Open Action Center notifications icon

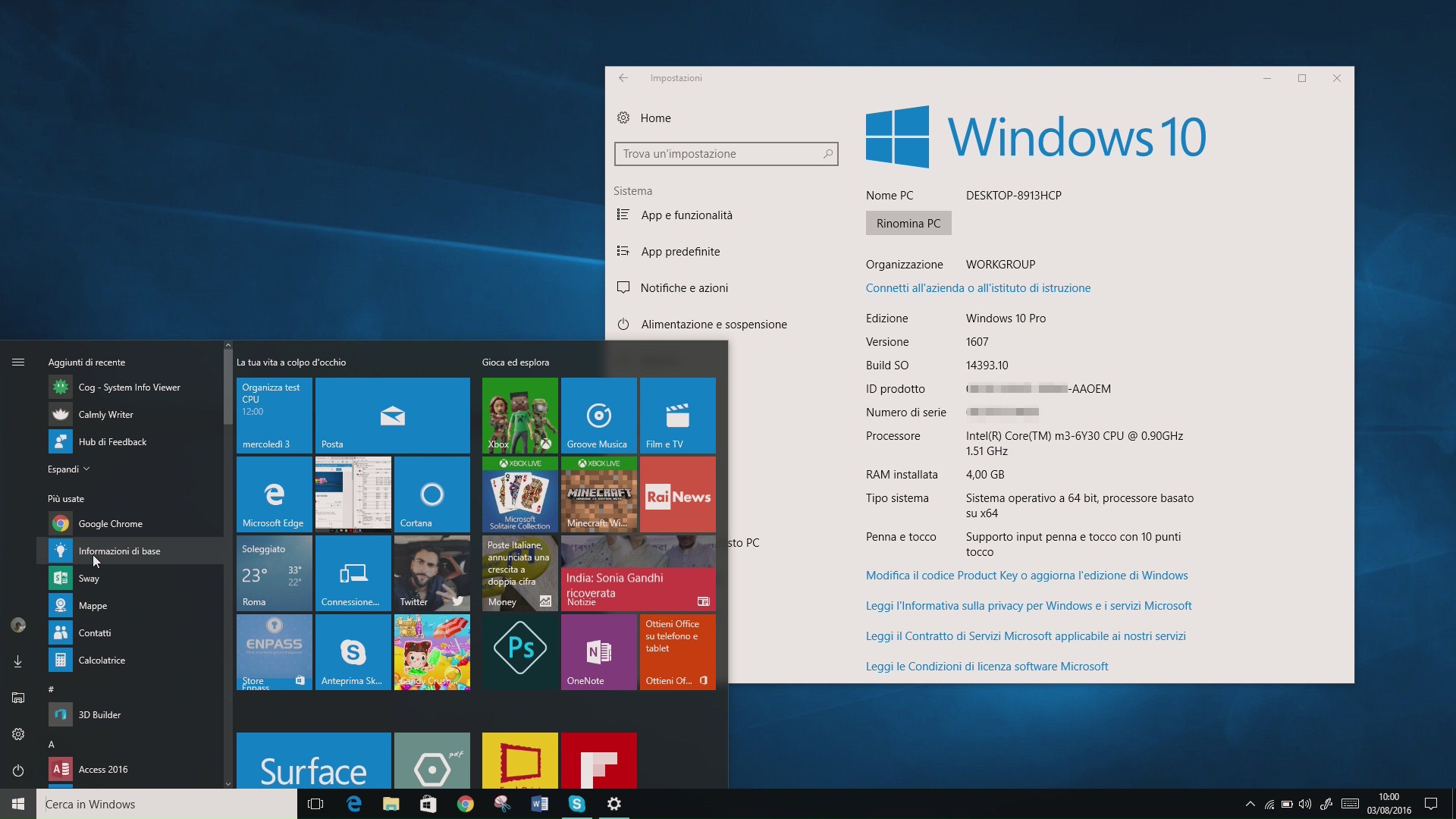coord(1431,804)
